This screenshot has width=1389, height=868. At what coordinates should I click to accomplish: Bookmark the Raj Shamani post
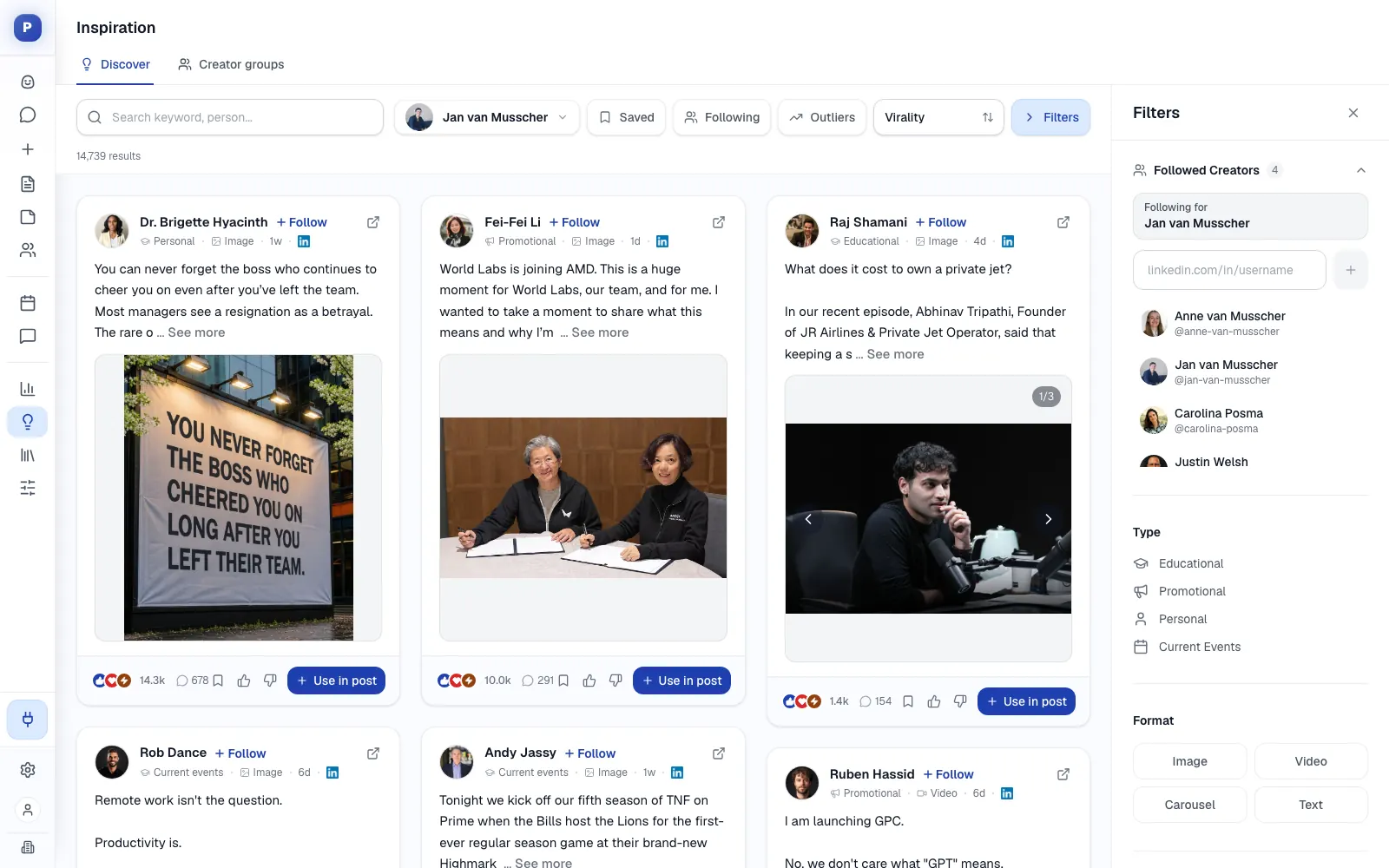pos(908,701)
